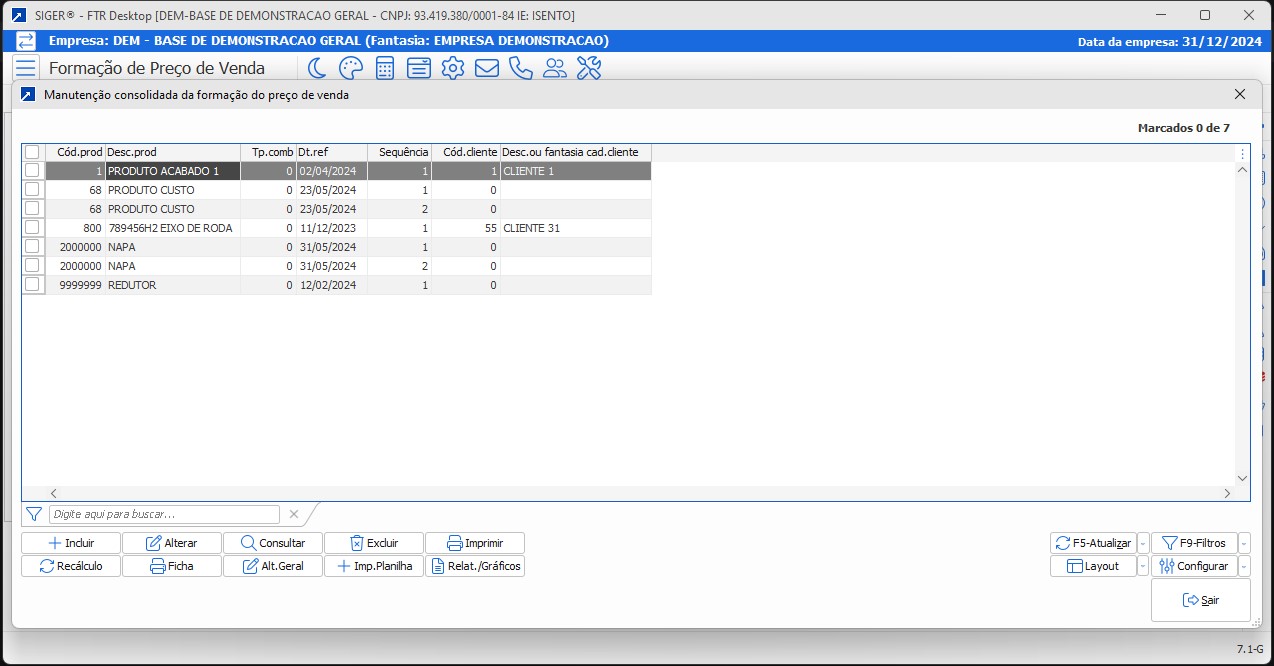Check the NAPA sequence 2 row checkbox
The image size is (1274, 666).
click(x=32, y=266)
